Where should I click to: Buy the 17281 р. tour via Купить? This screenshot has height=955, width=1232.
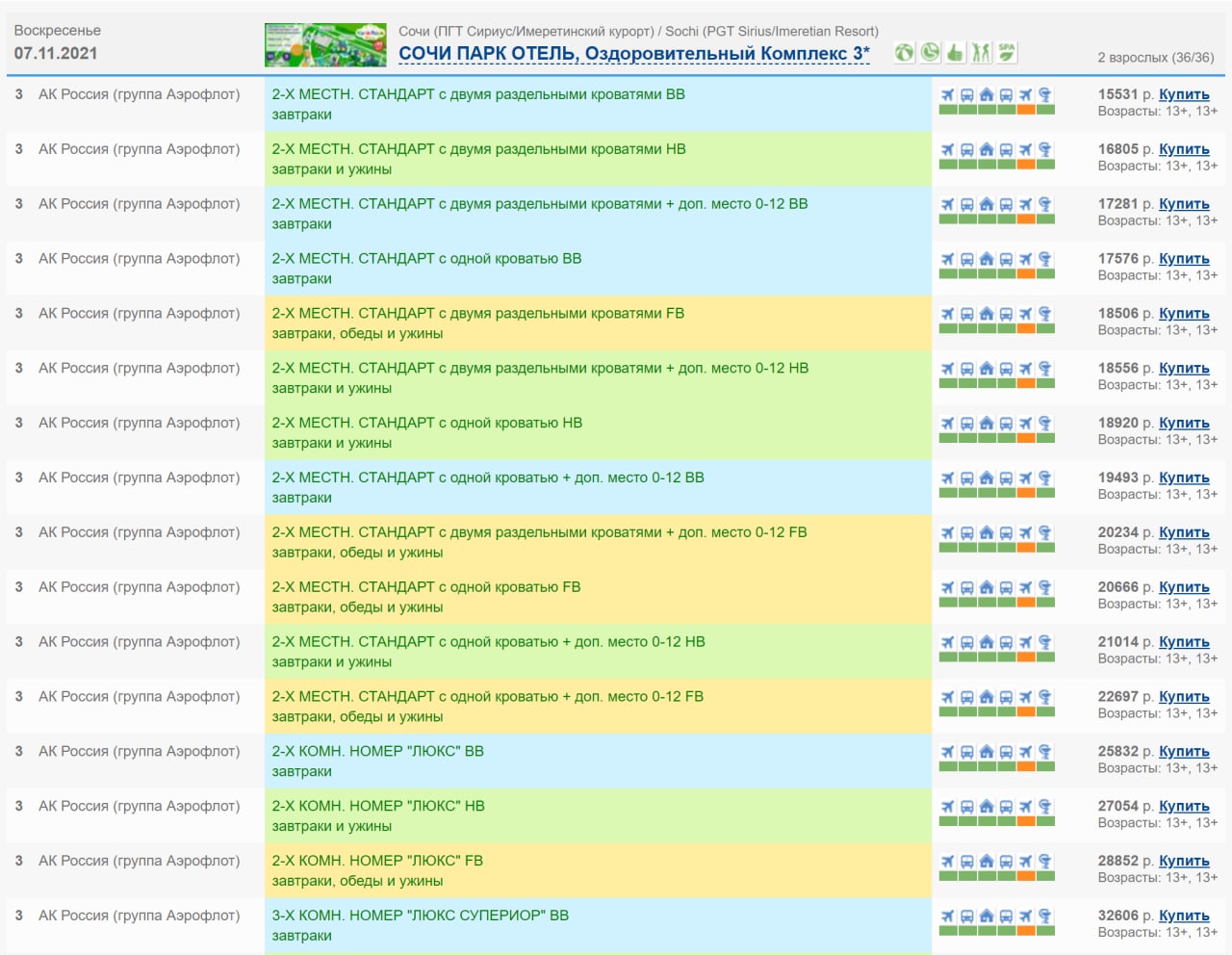coord(1184,204)
